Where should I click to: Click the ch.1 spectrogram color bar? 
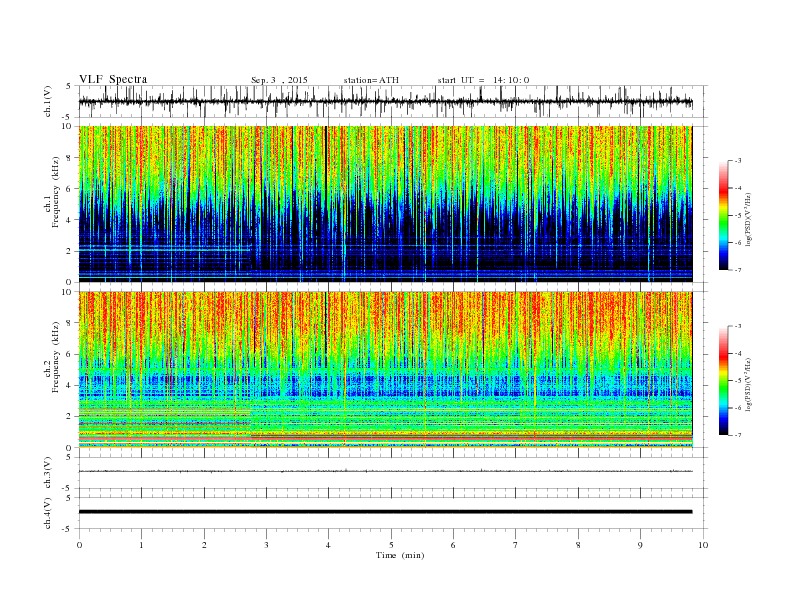tap(723, 215)
